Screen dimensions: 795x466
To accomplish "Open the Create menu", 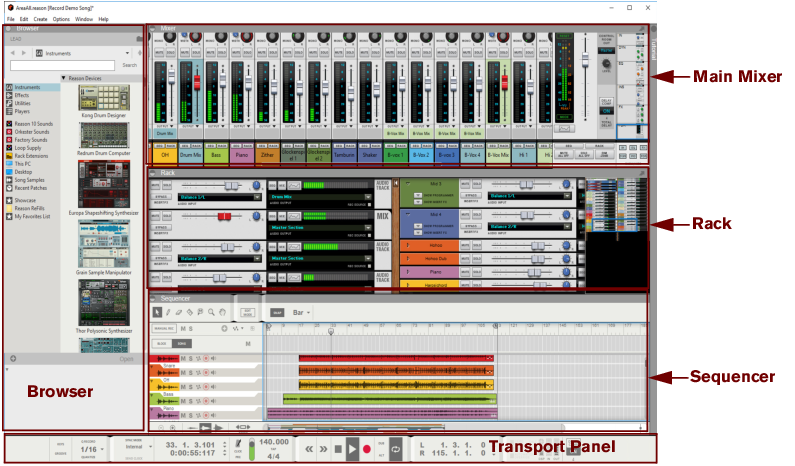I will 40,19.
